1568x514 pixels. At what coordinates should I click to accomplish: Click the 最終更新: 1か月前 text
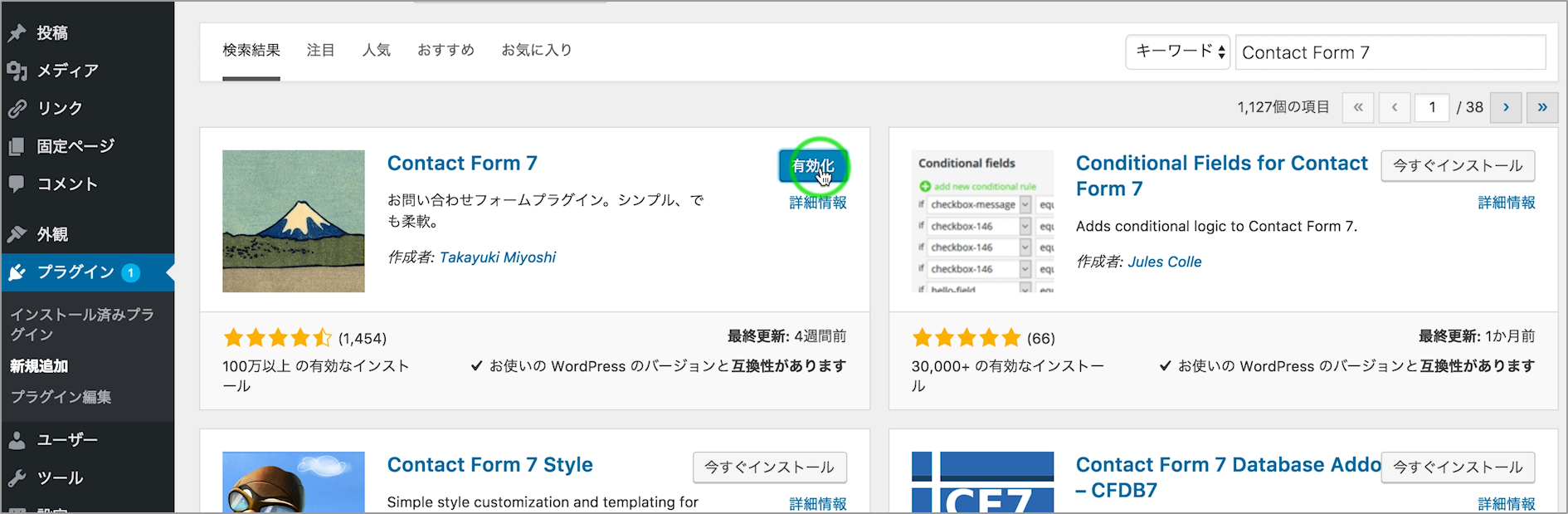tap(1477, 336)
